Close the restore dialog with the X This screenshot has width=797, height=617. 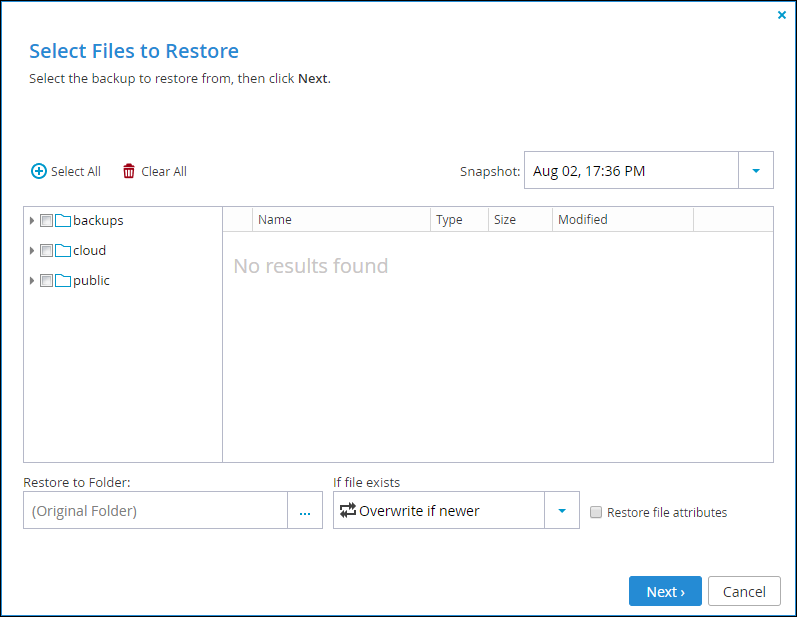(x=782, y=15)
